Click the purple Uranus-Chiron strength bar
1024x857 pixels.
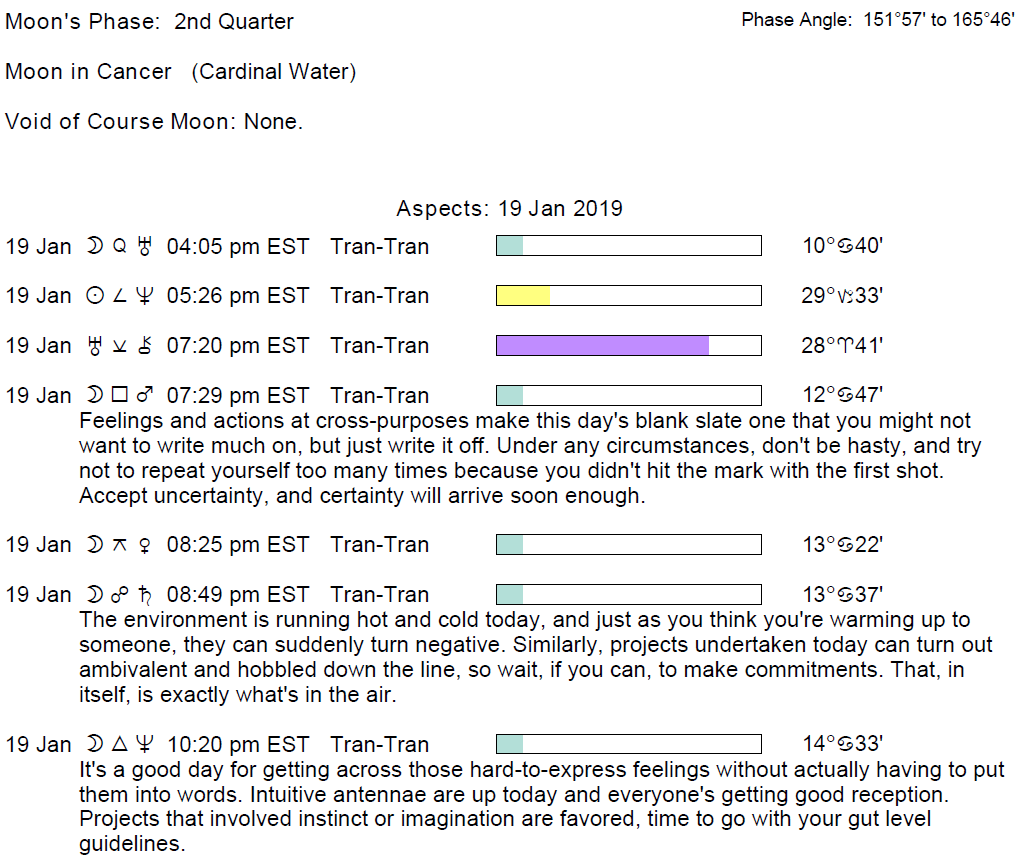pos(603,346)
